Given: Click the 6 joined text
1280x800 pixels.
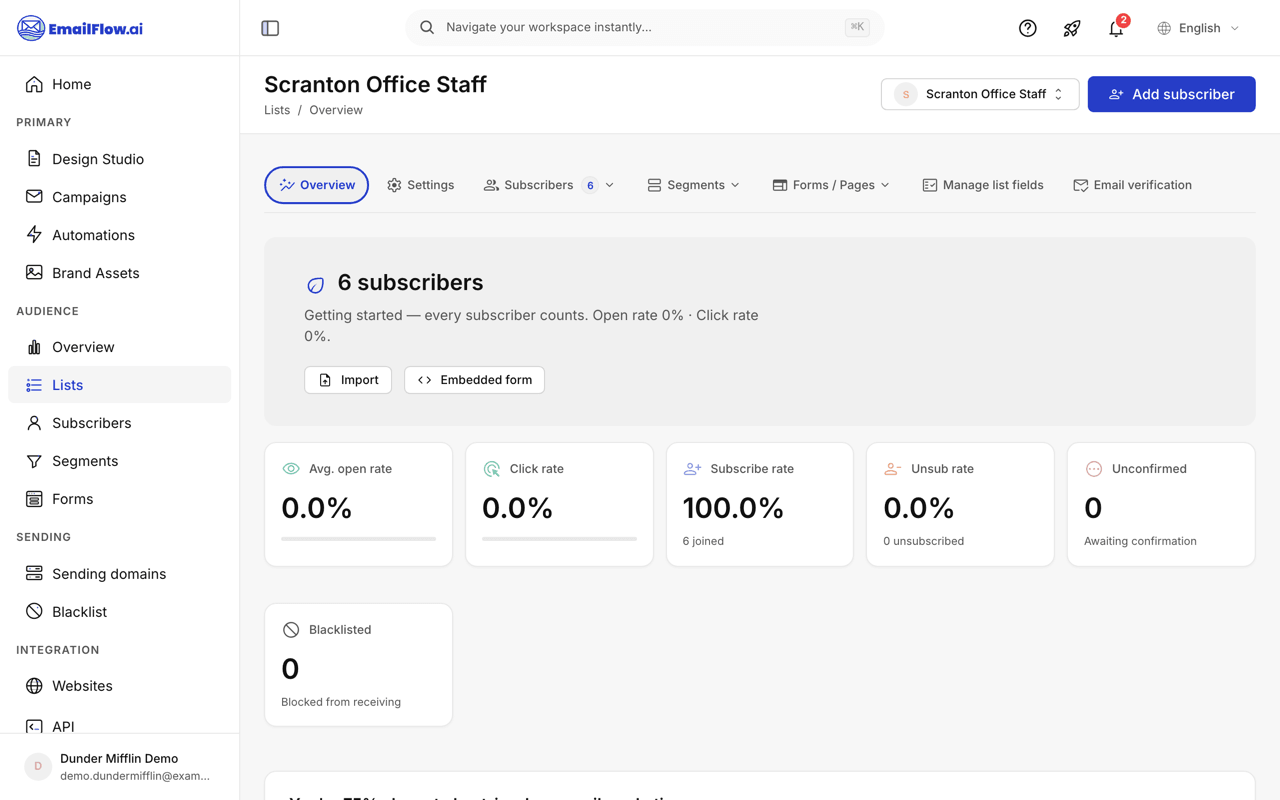Looking at the screenshot, I should pyautogui.click(x=703, y=541).
